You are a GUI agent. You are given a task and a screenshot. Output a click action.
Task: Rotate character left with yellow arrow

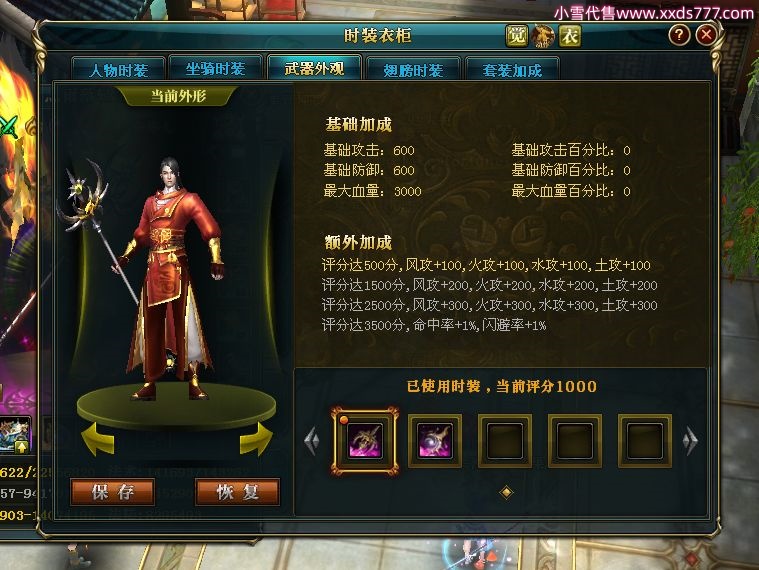click(98, 439)
